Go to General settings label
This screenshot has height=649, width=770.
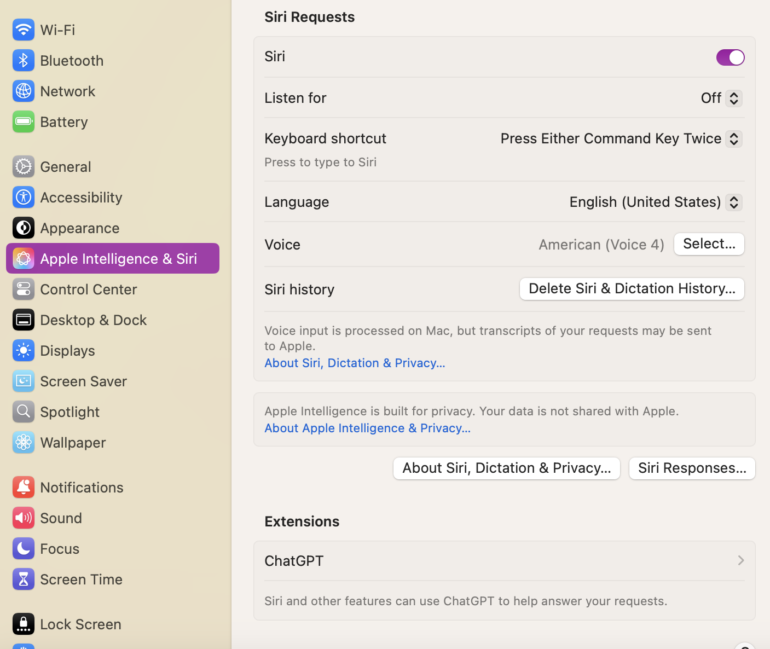pyautogui.click(x=65, y=167)
